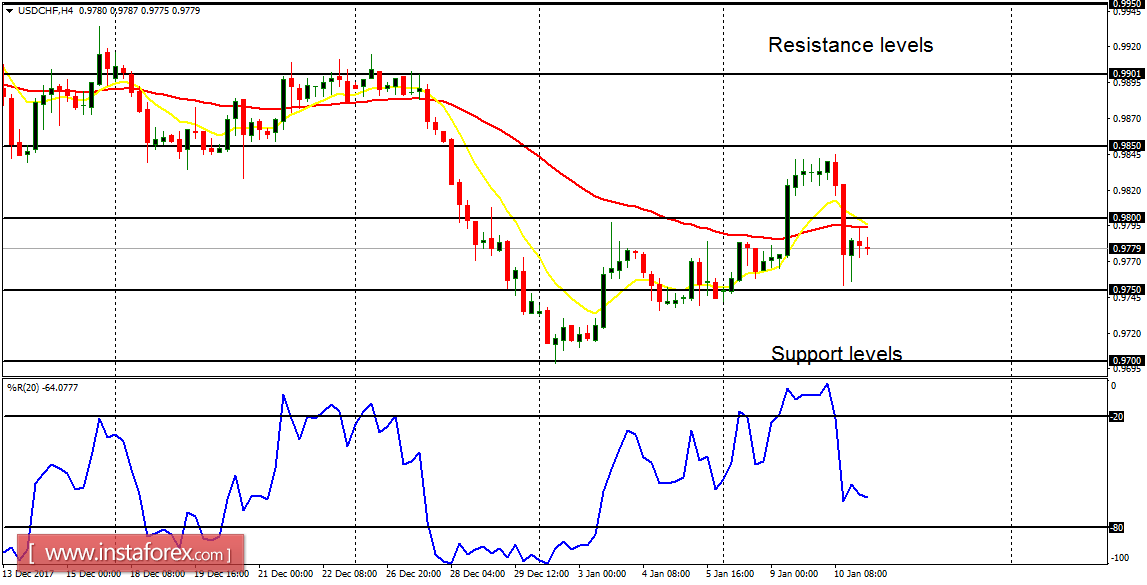Select the 0.9750 price level label
Viewport: 1147px width, 585px height.
(x=1127, y=290)
